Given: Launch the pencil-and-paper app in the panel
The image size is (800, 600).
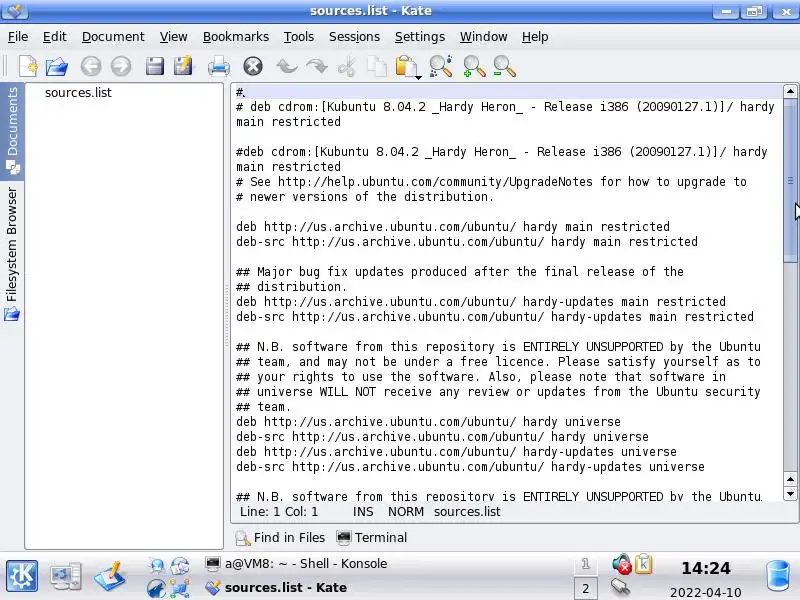Looking at the screenshot, I should pos(109,576).
